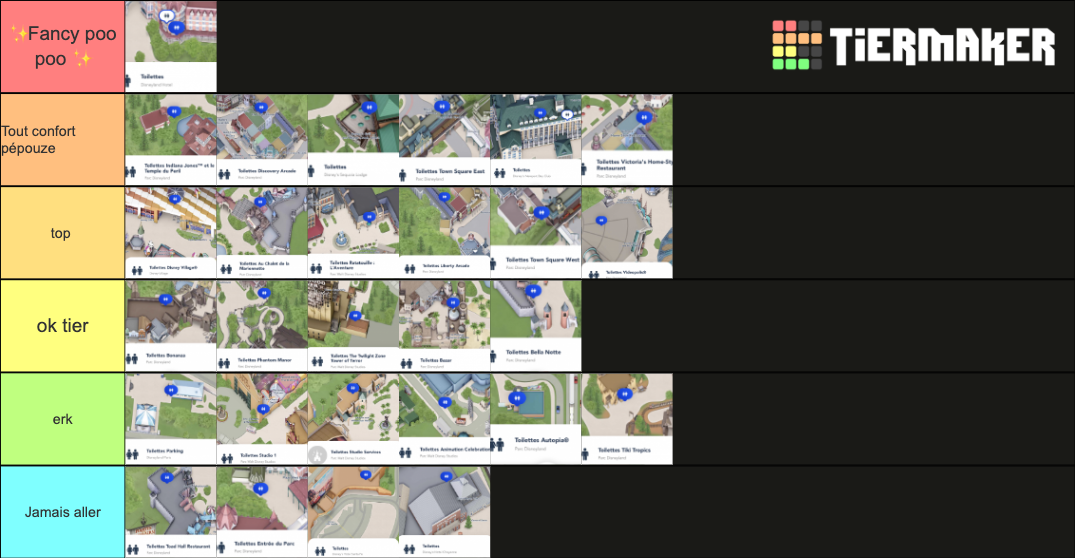Open the Toilettes Town Square East card
Screen dimensions: 1075x558
point(444,140)
